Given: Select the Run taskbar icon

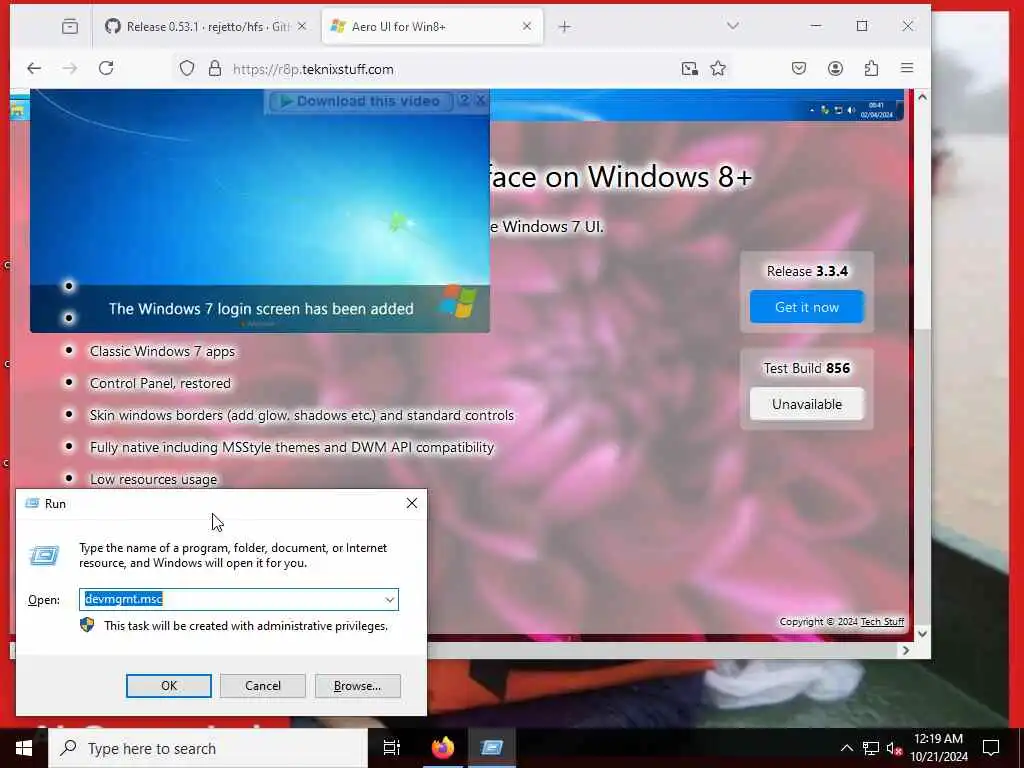Looking at the screenshot, I should pyautogui.click(x=492, y=748).
